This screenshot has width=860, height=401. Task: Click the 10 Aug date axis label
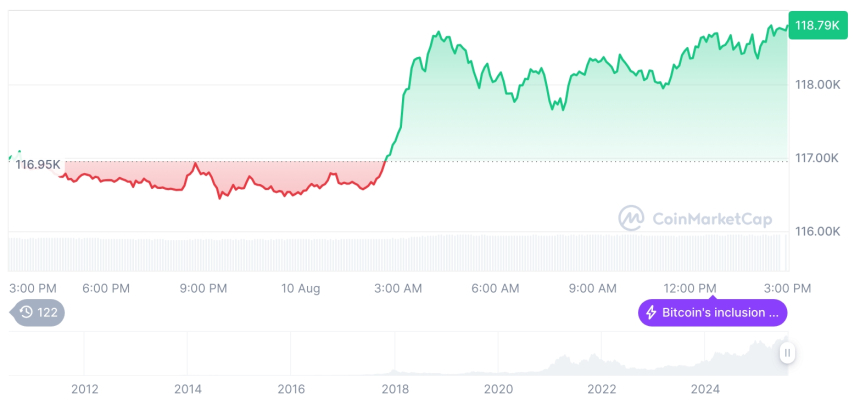point(300,288)
